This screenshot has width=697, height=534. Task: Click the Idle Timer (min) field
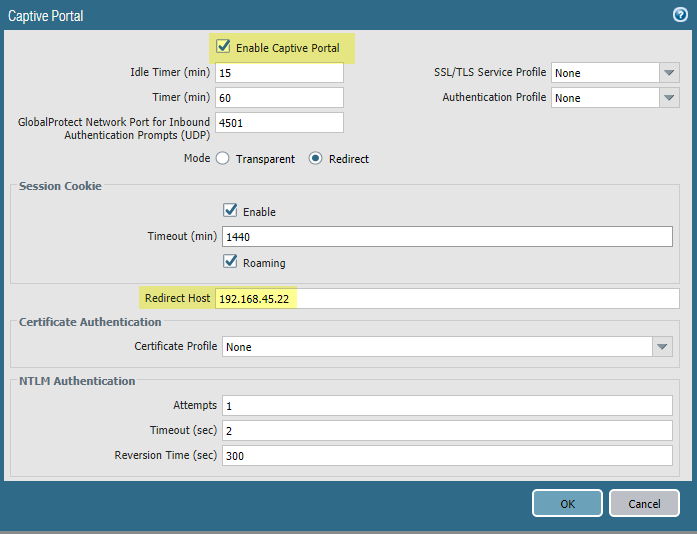pyautogui.click(x=281, y=73)
